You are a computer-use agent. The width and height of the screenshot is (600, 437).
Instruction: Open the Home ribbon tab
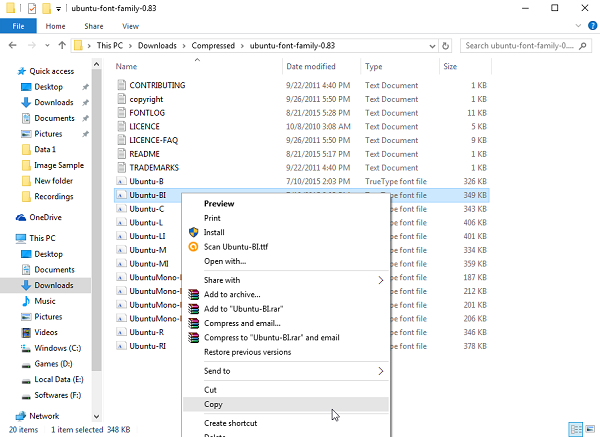55,26
